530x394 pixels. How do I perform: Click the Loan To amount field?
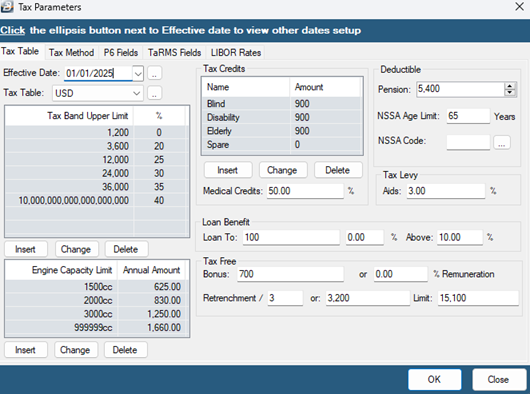[291, 237]
